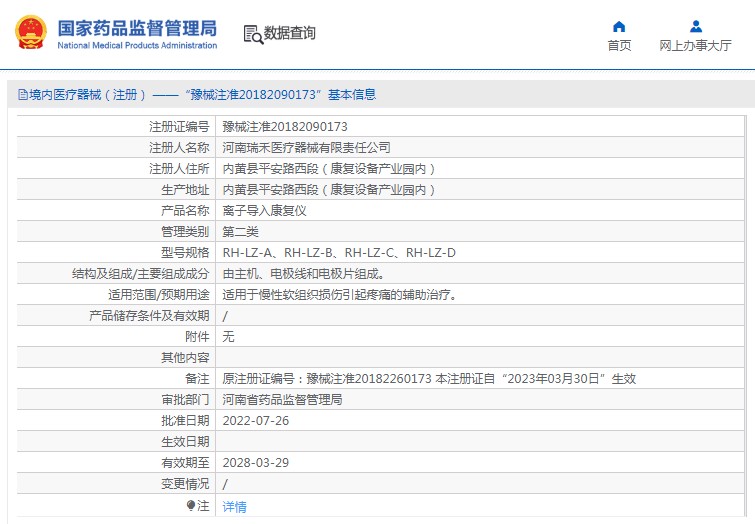Screen dimensions: 755x524
Task: Select 河南省药品监督管理局 approval department
Action: pyautogui.click(x=282, y=399)
